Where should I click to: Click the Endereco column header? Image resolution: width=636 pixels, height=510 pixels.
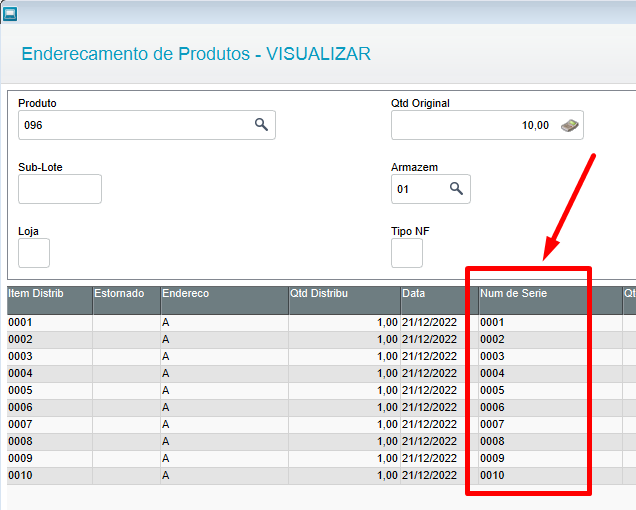(x=225, y=300)
